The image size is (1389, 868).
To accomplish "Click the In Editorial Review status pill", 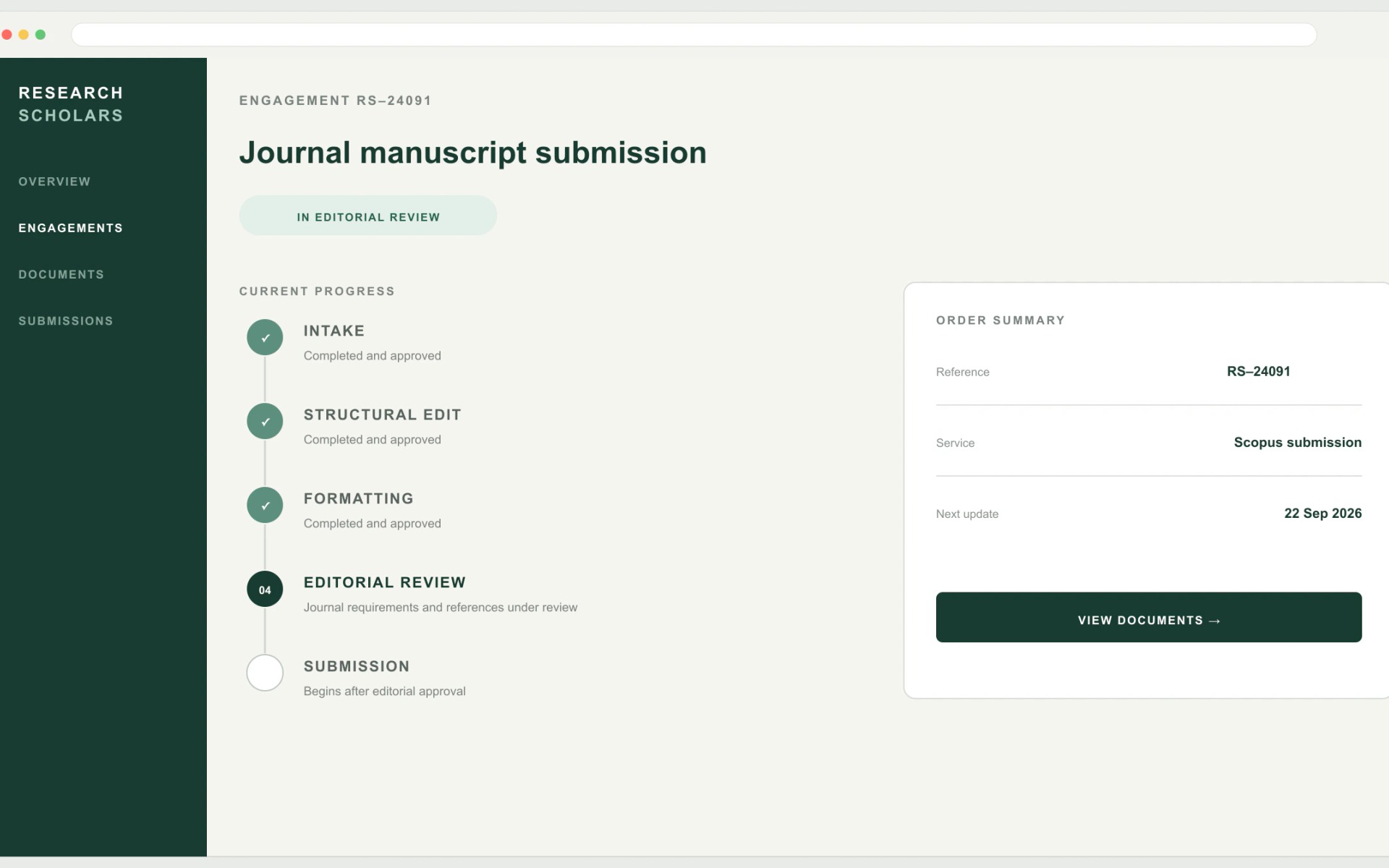I will tap(368, 216).
